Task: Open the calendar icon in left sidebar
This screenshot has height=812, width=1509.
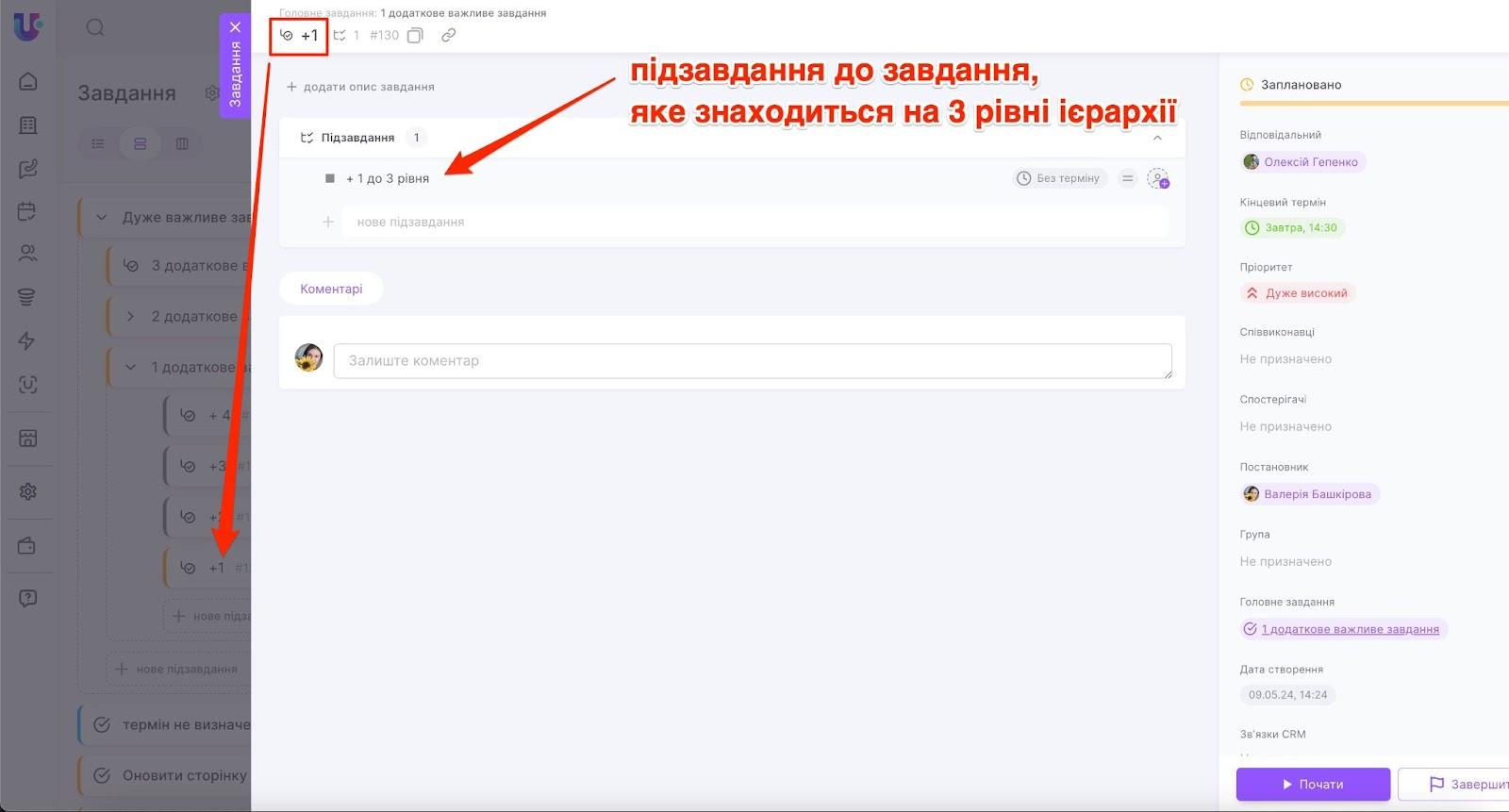Action: pyautogui.click(x=28, y=211)
